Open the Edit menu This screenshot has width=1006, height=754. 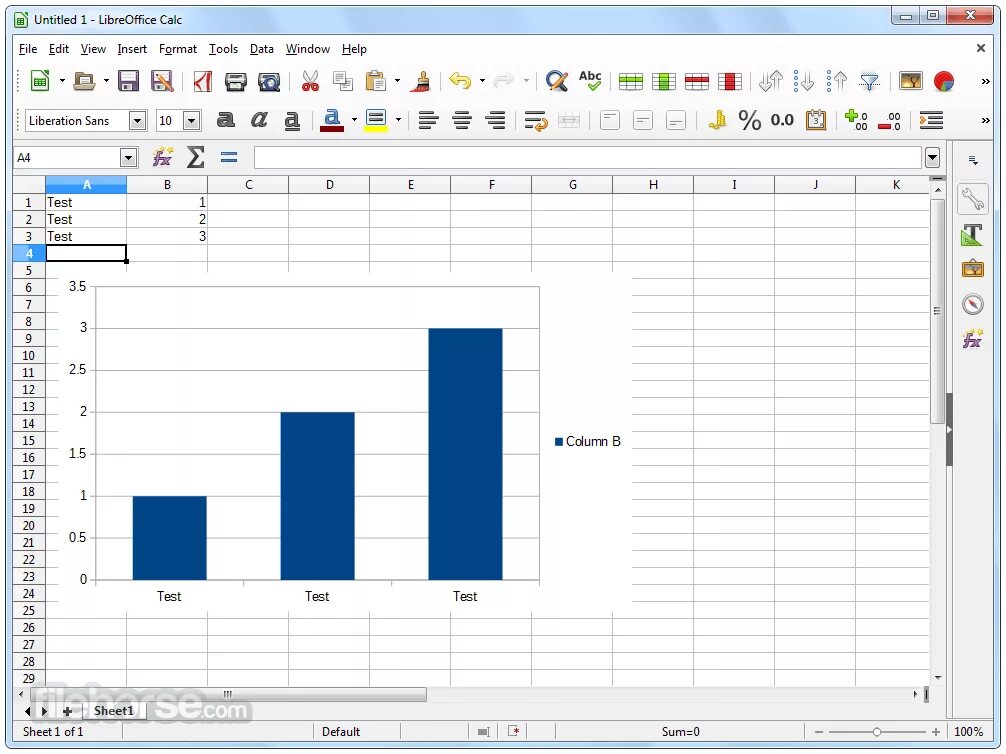pos(58,49)
